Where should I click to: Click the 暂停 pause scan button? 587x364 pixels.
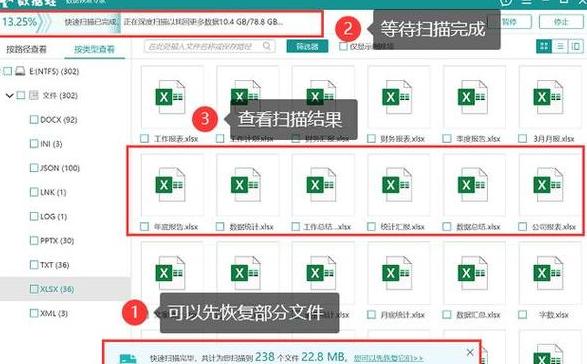click(x=510, y=22)
